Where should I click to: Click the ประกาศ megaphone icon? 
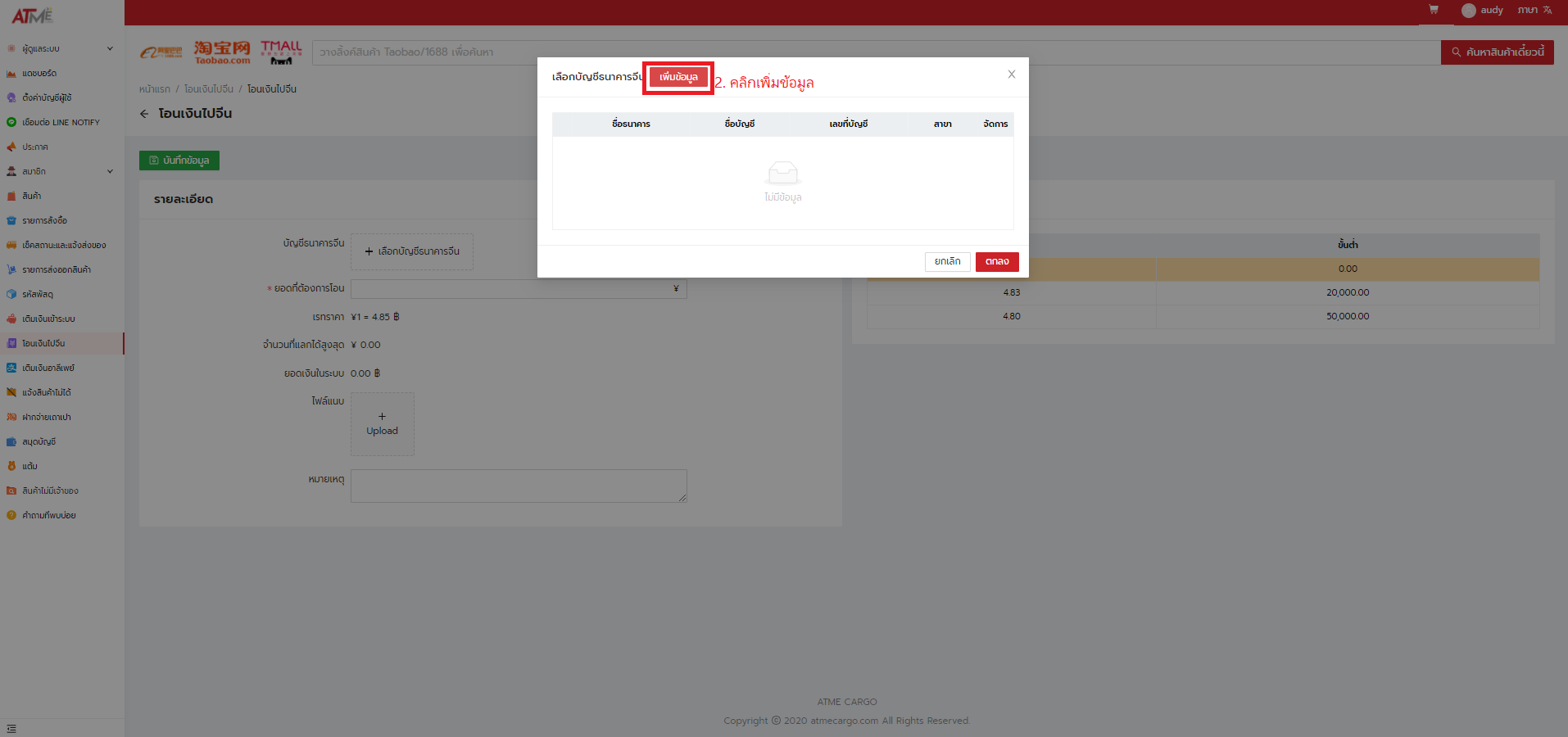11,147
